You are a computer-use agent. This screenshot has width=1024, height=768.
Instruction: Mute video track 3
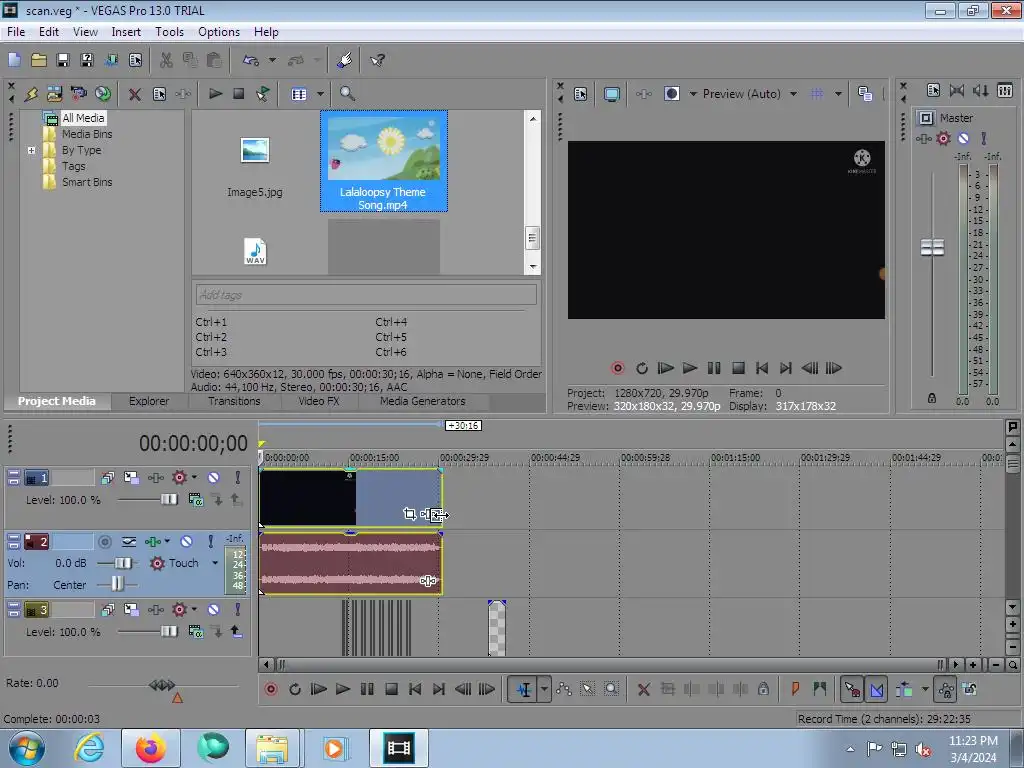pyautogui.click(x=214, y=609)
